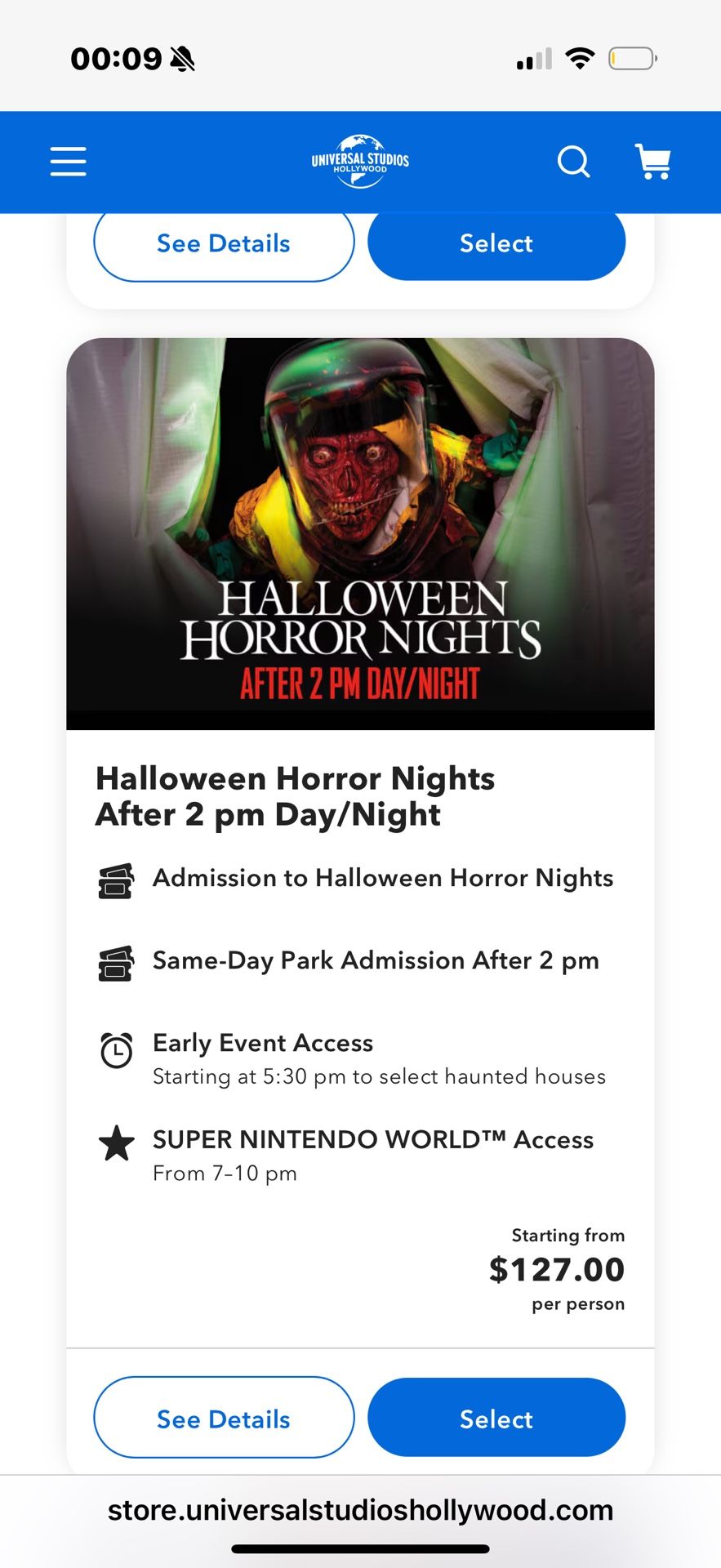721x1568 pixels.
Task: Click the Halloween Horror Nights promotional image
Action: point(360,533)
